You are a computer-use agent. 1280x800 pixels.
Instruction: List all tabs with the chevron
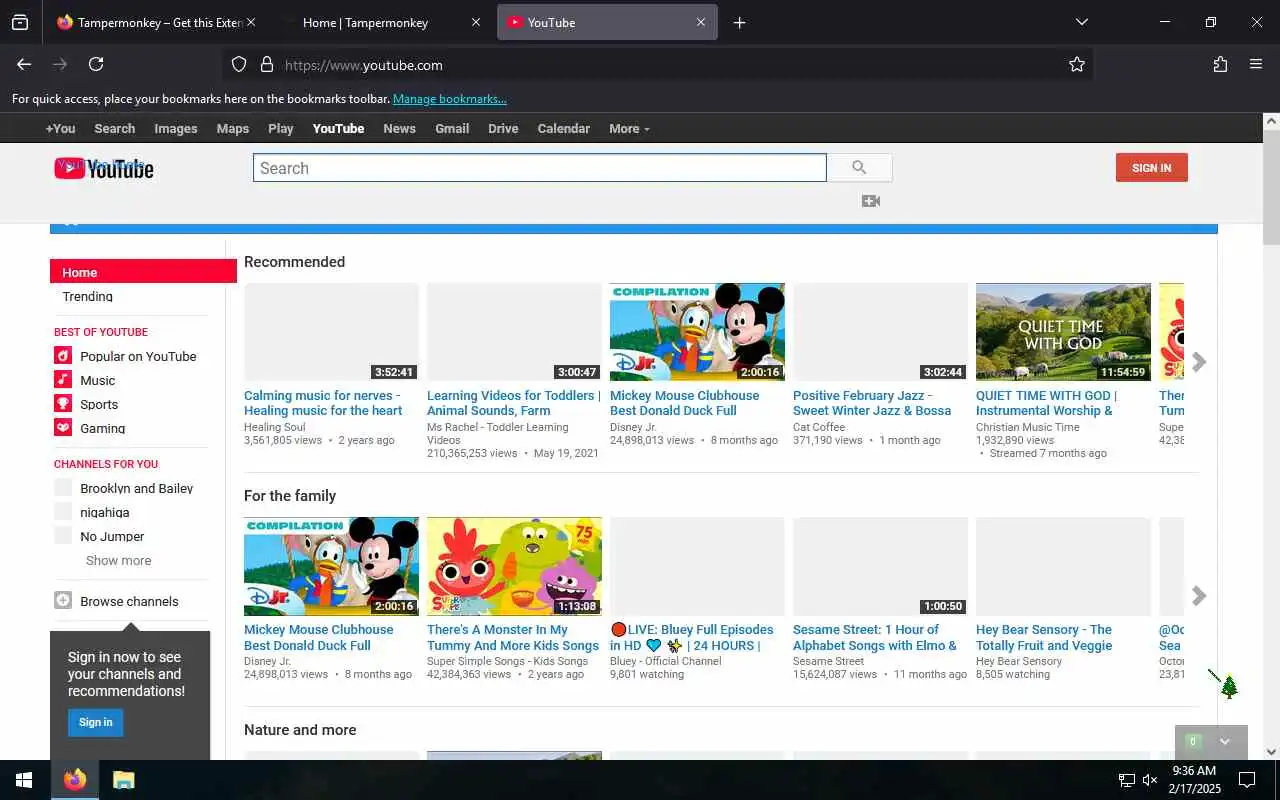pos(1081,22)
